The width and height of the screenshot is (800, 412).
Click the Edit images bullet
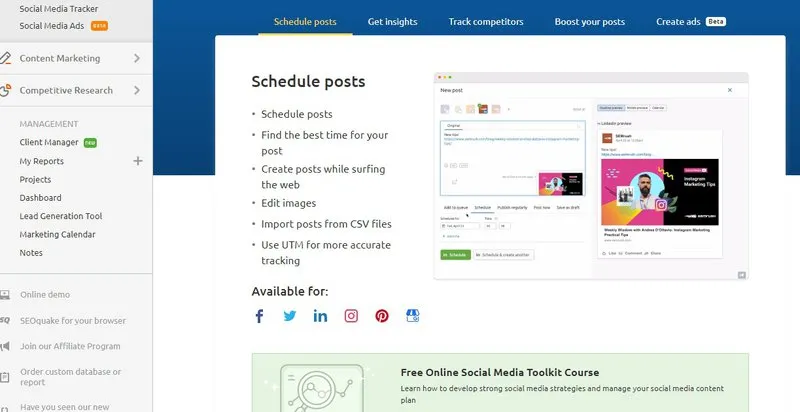(x=288, y=203)
